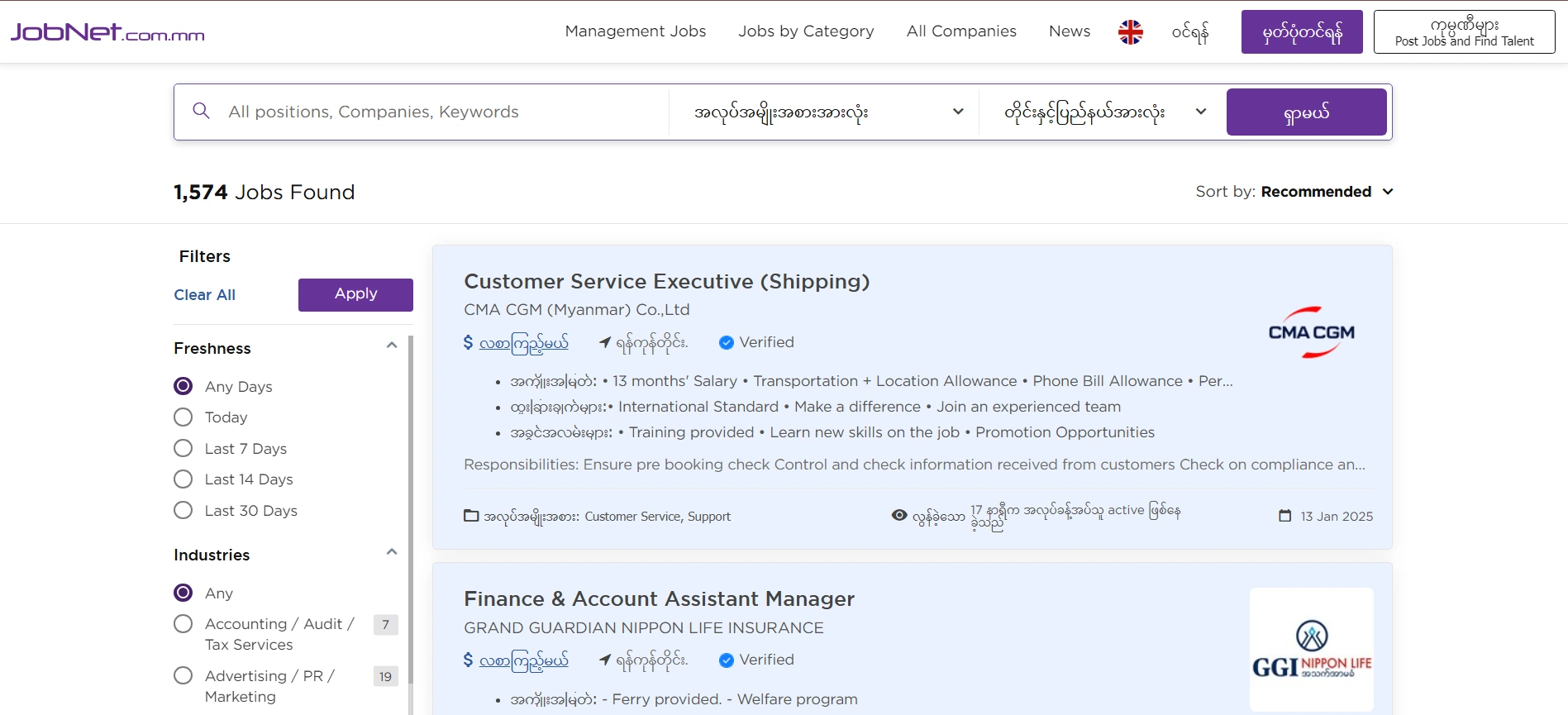Collapse the Freshness filter section
The height and width of the screenshot is (715, 1568).
(392, 346)
